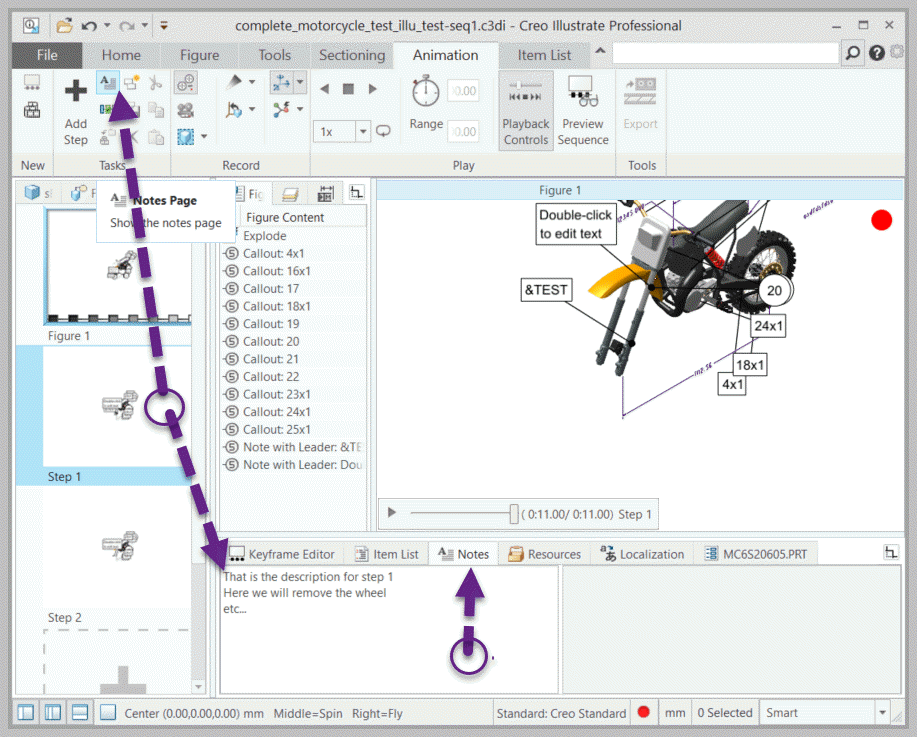Image resolution: width=917 pixels, height=737 pixels.
Task: Toggle the first layout button in status bar
Action: click(x=26, y=712)
